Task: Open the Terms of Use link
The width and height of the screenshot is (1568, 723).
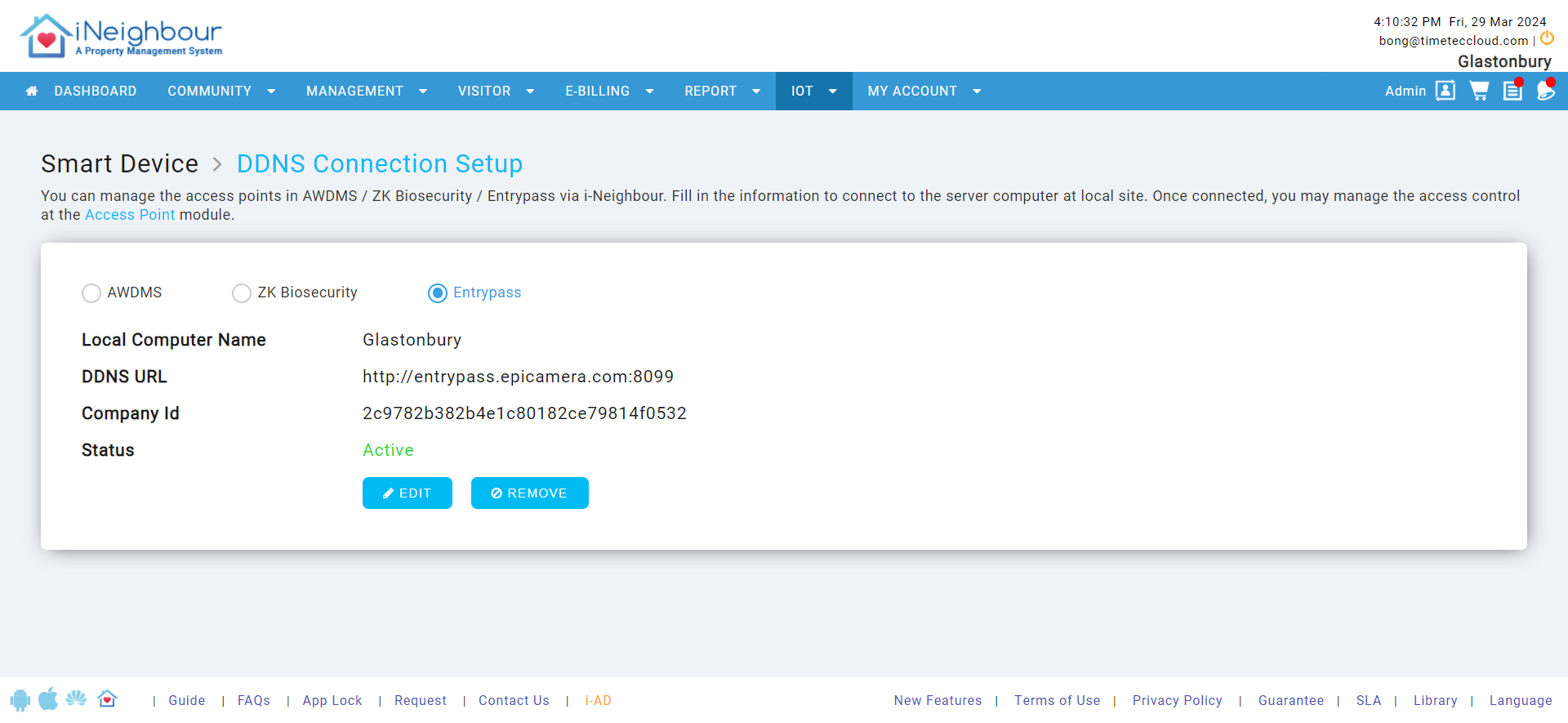Action: [x=1058, y=701]
